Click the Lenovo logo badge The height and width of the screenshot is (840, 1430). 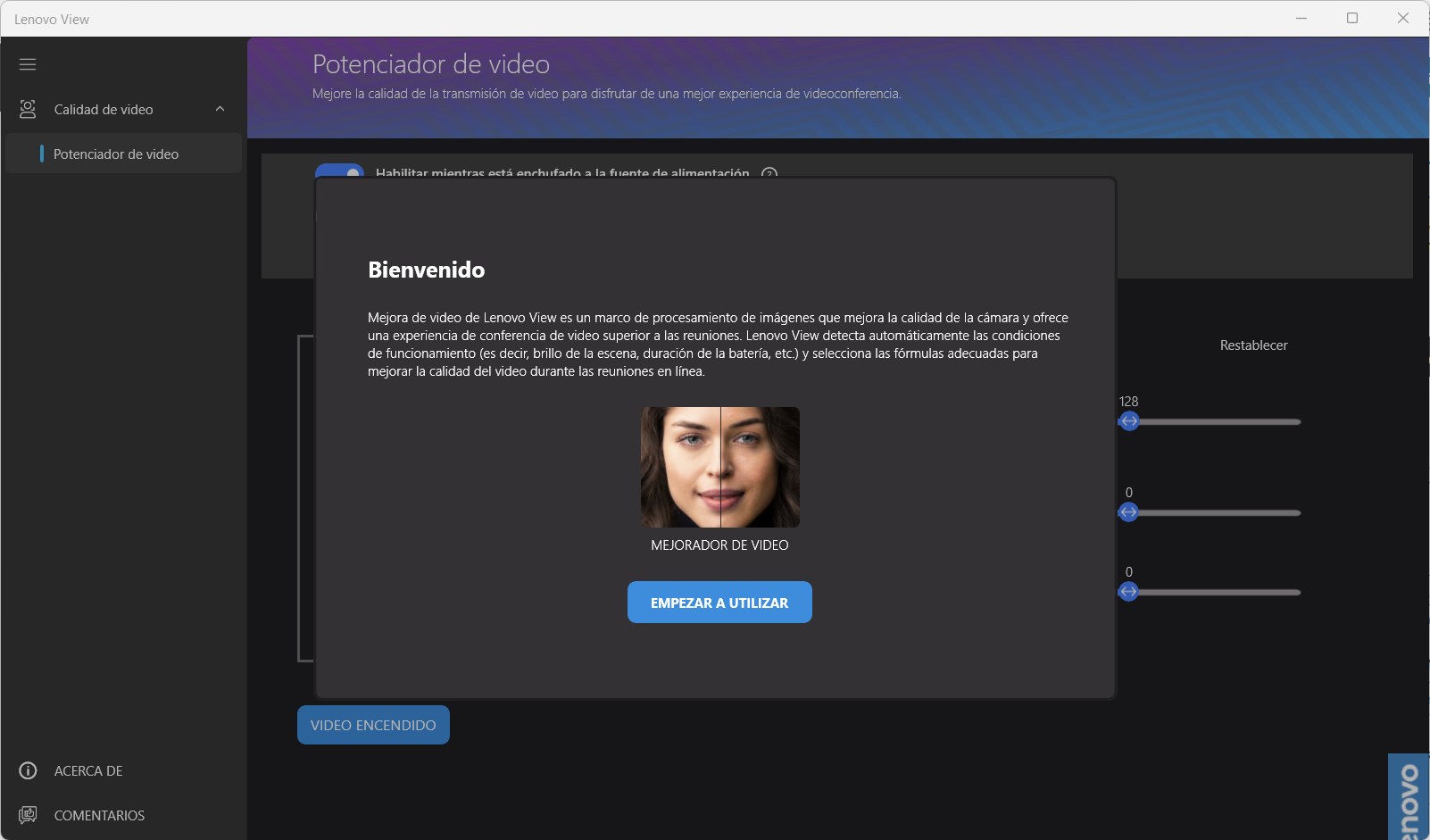click(x=1409, y=799)
